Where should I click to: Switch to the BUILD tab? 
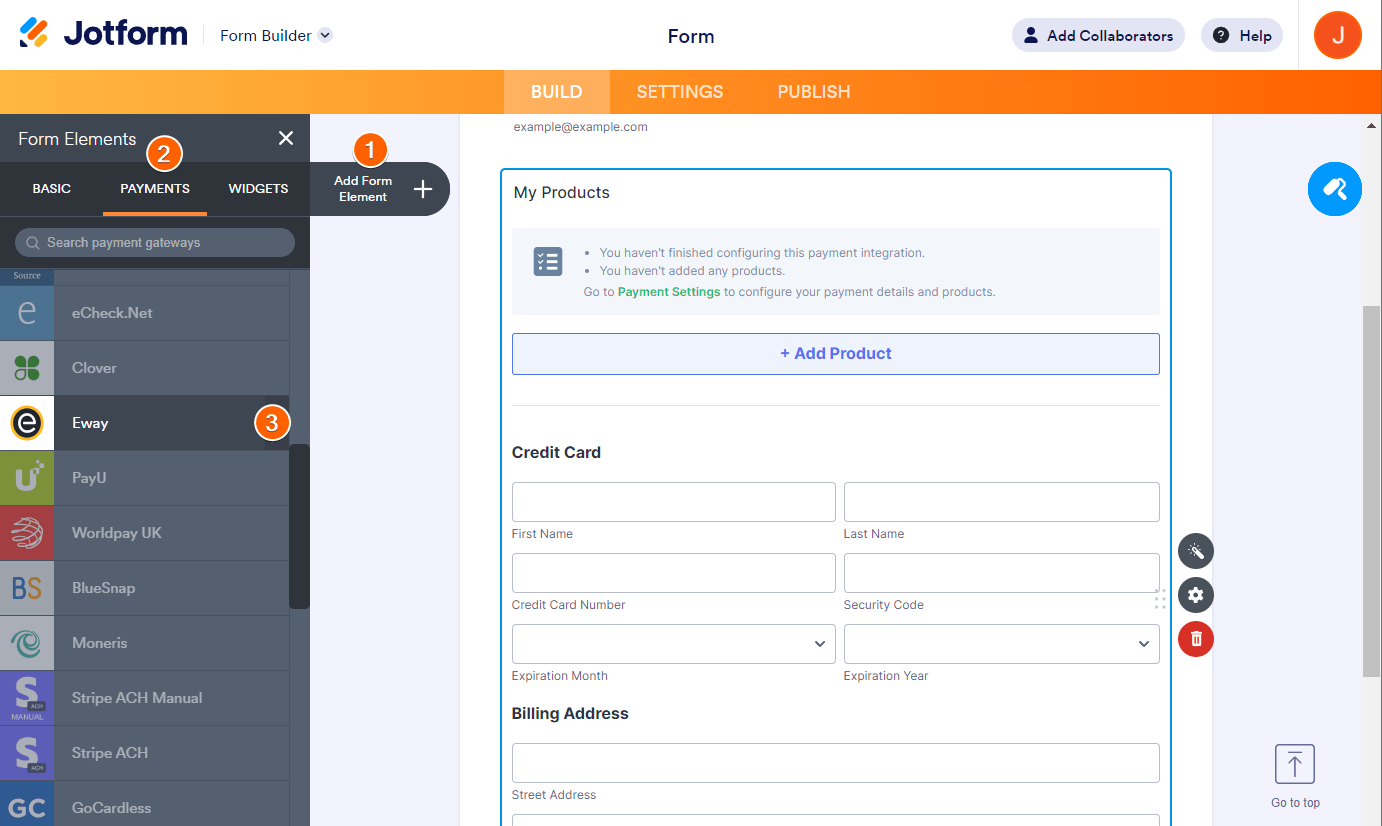point(556,92)
